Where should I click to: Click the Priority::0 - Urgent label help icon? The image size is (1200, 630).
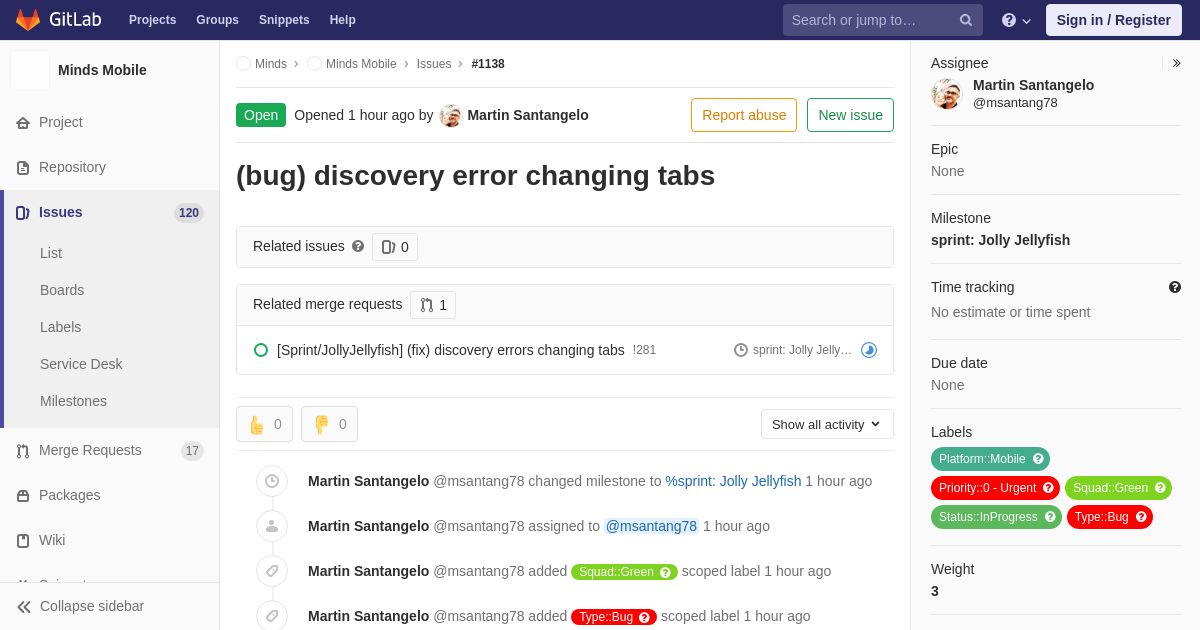[1048, 488]
